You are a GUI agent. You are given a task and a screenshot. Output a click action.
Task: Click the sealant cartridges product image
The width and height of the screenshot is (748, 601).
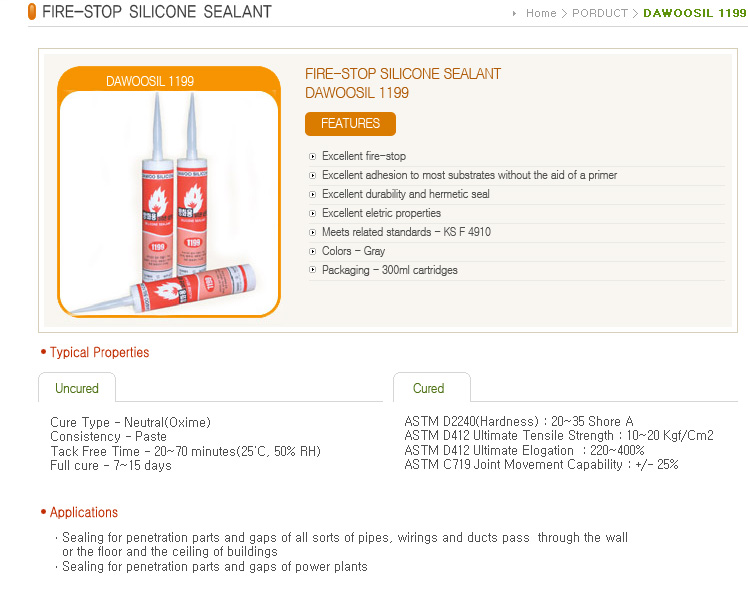pos(169,203)
